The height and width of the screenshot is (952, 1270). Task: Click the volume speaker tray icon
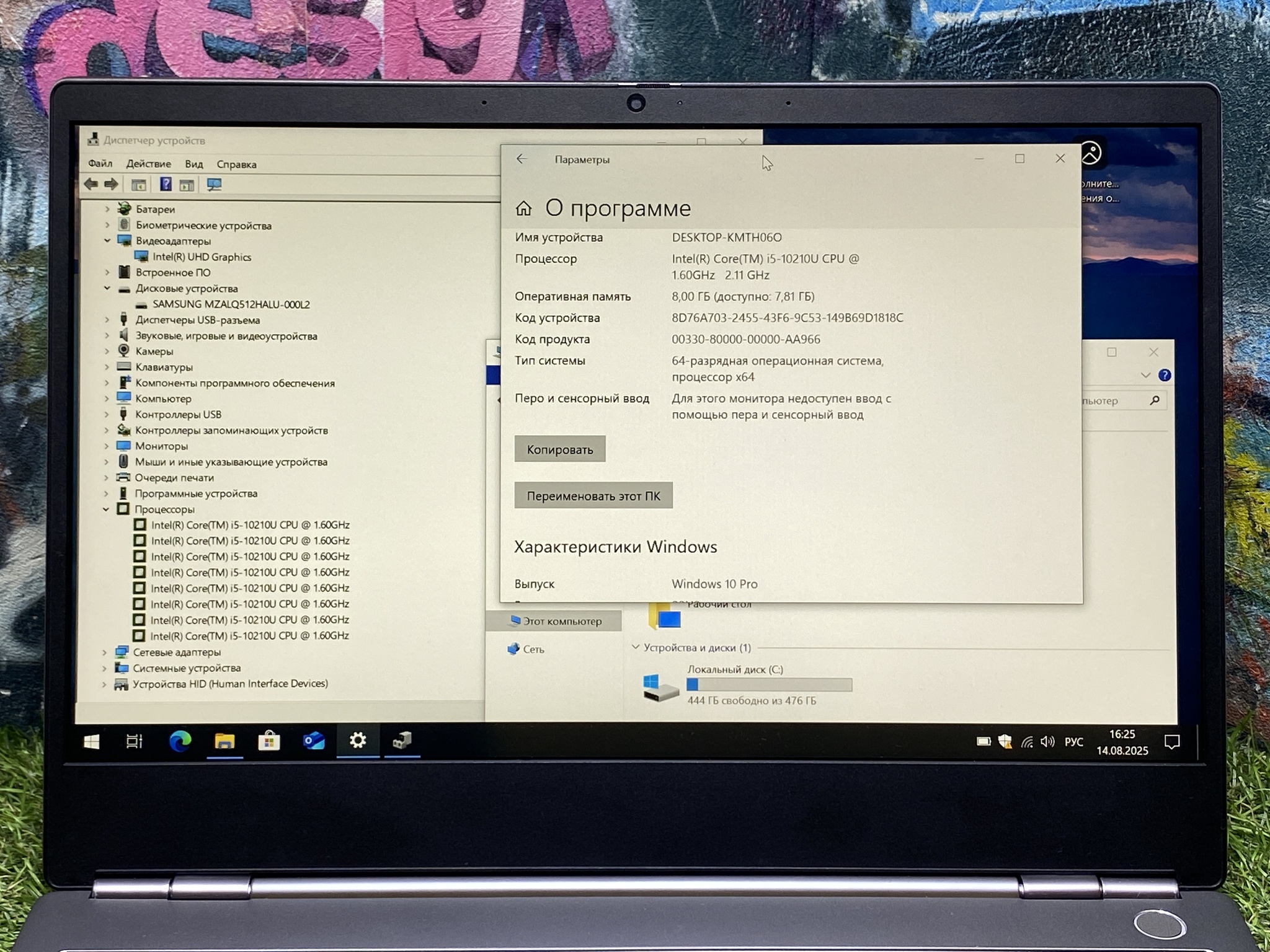click(1047, 742)
